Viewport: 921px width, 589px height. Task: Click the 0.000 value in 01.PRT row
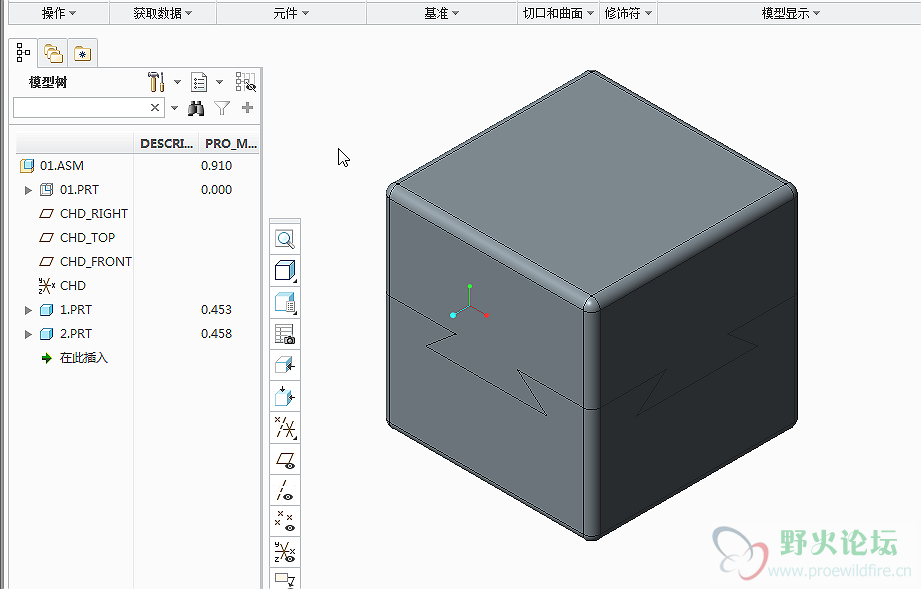[x=216, y=190]
